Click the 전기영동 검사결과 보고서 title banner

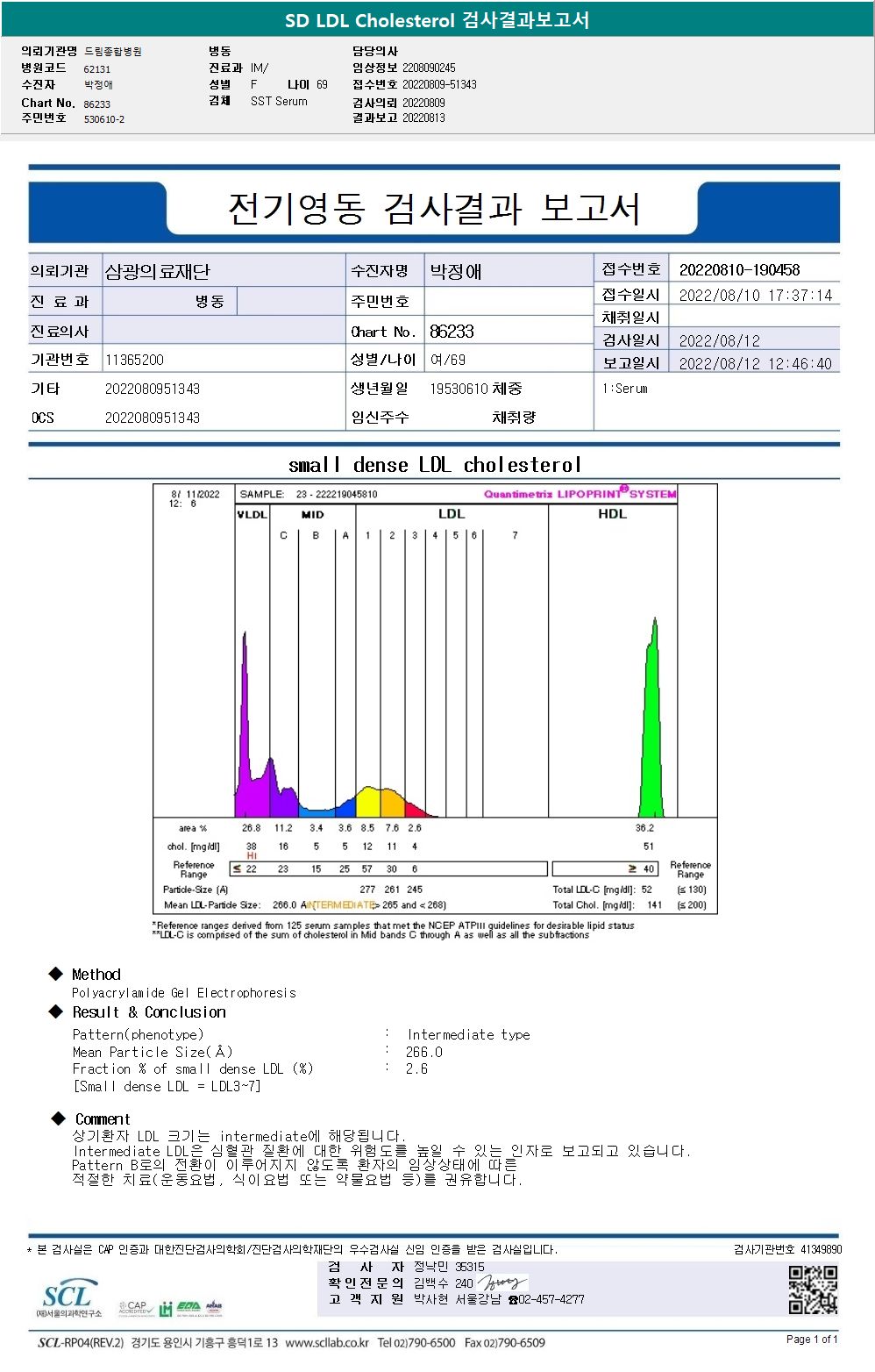click(434, 209)
